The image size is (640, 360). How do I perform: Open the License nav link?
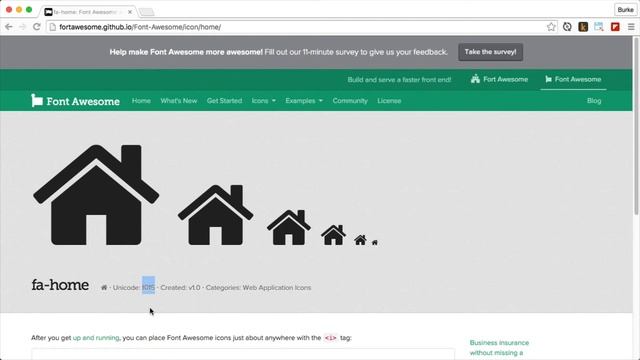tap(389, 101)
